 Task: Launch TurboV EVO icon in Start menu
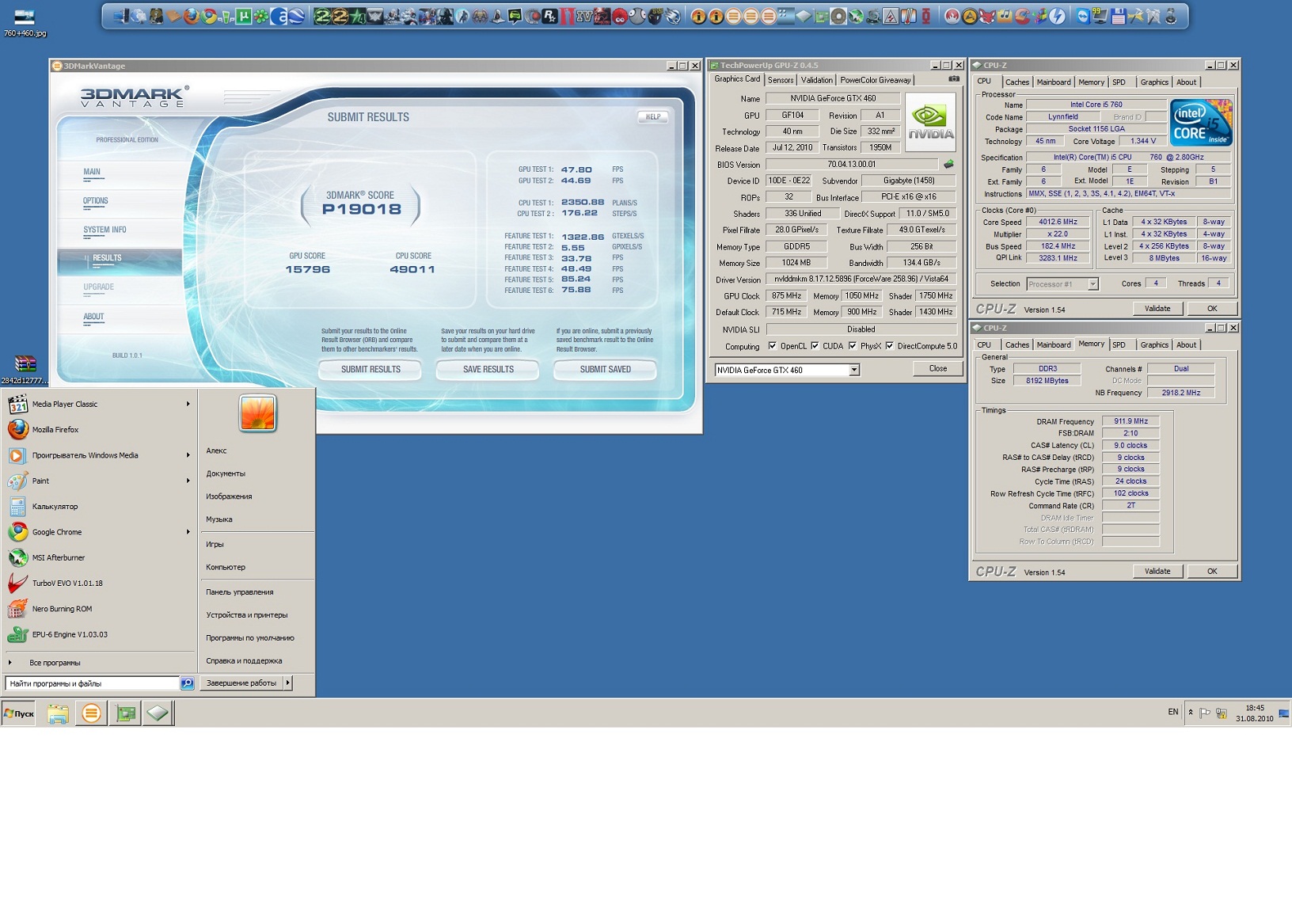[x=17, y=583]
